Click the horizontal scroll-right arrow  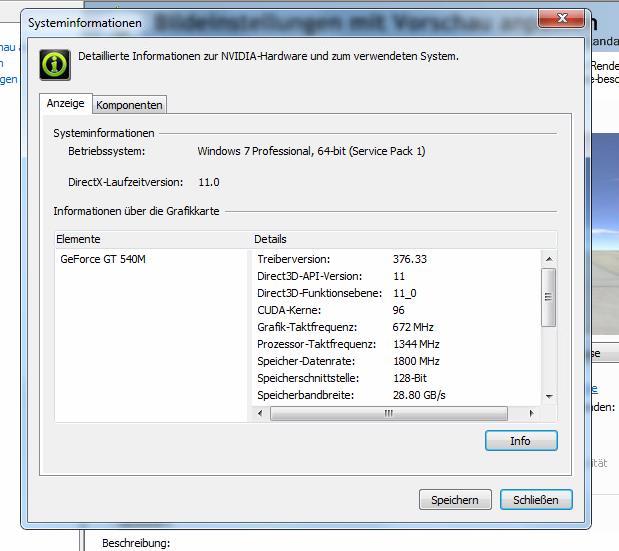[531, 413]
